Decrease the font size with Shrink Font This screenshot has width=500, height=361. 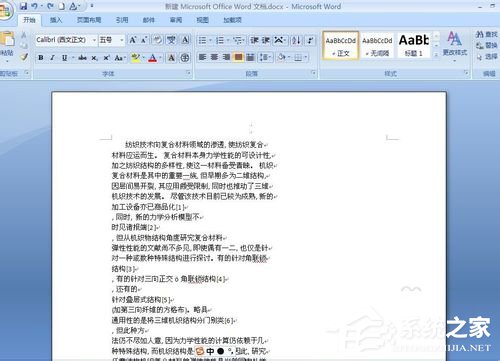tap(144, 40)
